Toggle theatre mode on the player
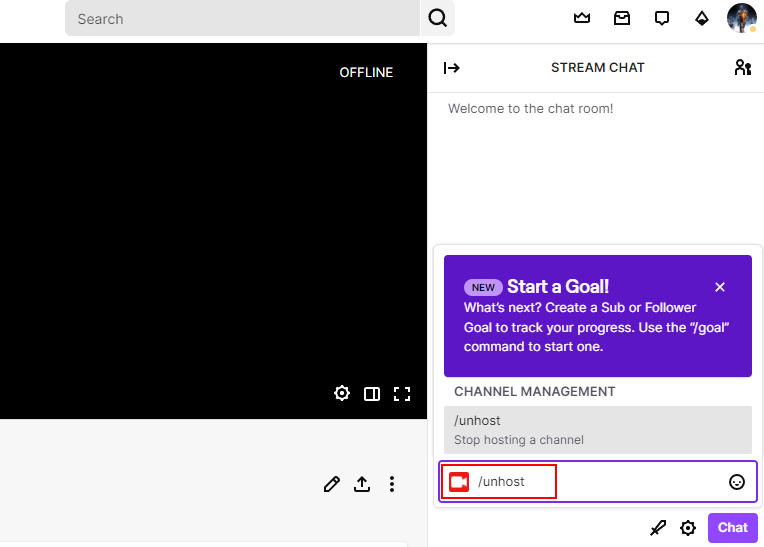The image size is (764, 547). click(372, 394)
